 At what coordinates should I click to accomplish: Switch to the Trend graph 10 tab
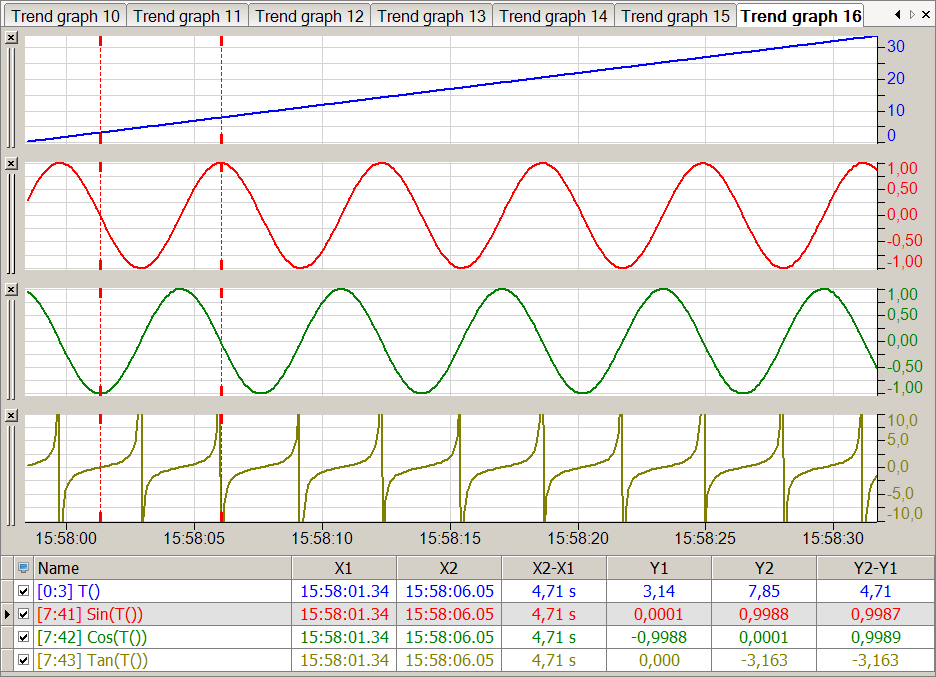pos(66,16)
